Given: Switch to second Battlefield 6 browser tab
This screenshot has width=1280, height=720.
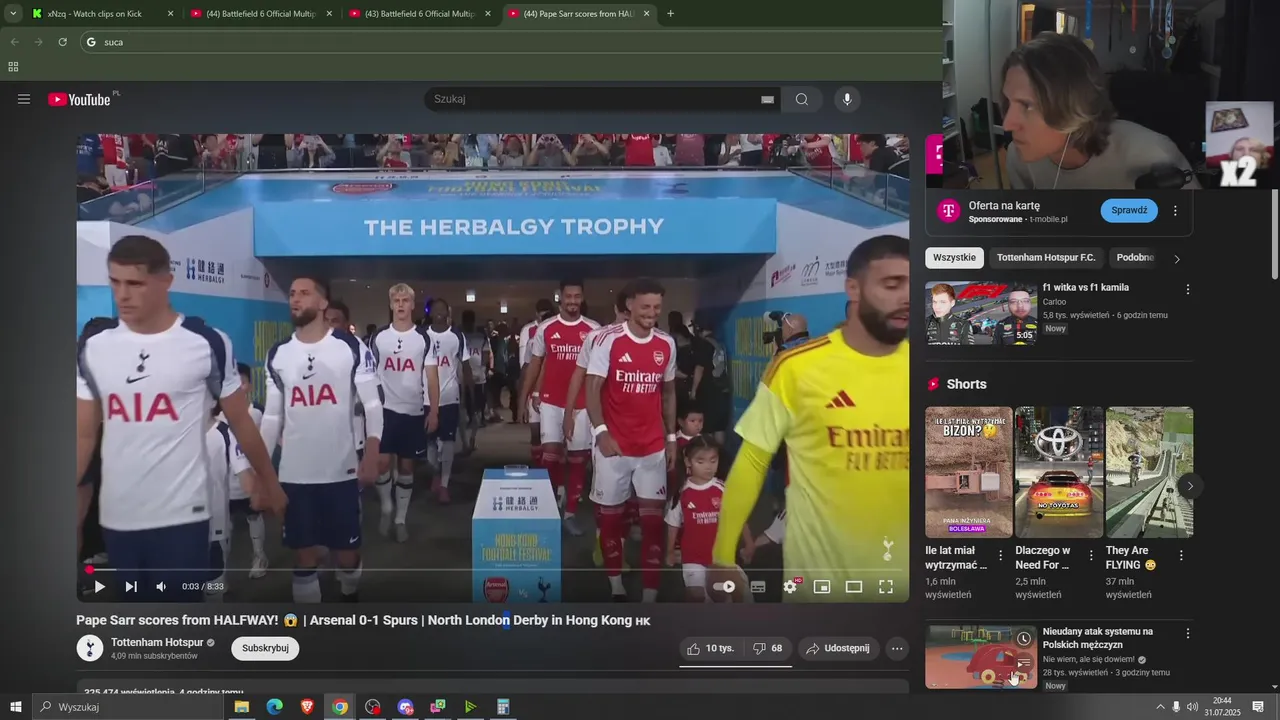Looking at the screenshot, I should 420,14.
